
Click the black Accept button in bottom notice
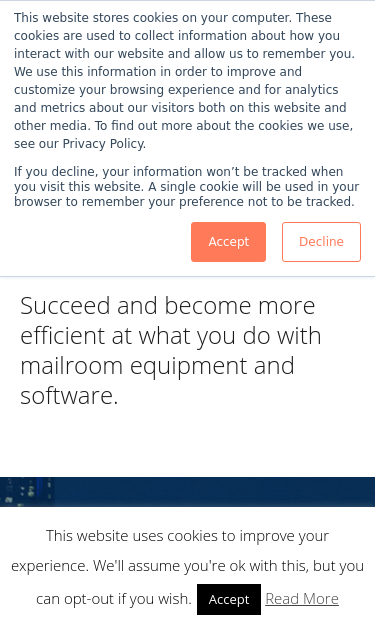tap(229, 599)
